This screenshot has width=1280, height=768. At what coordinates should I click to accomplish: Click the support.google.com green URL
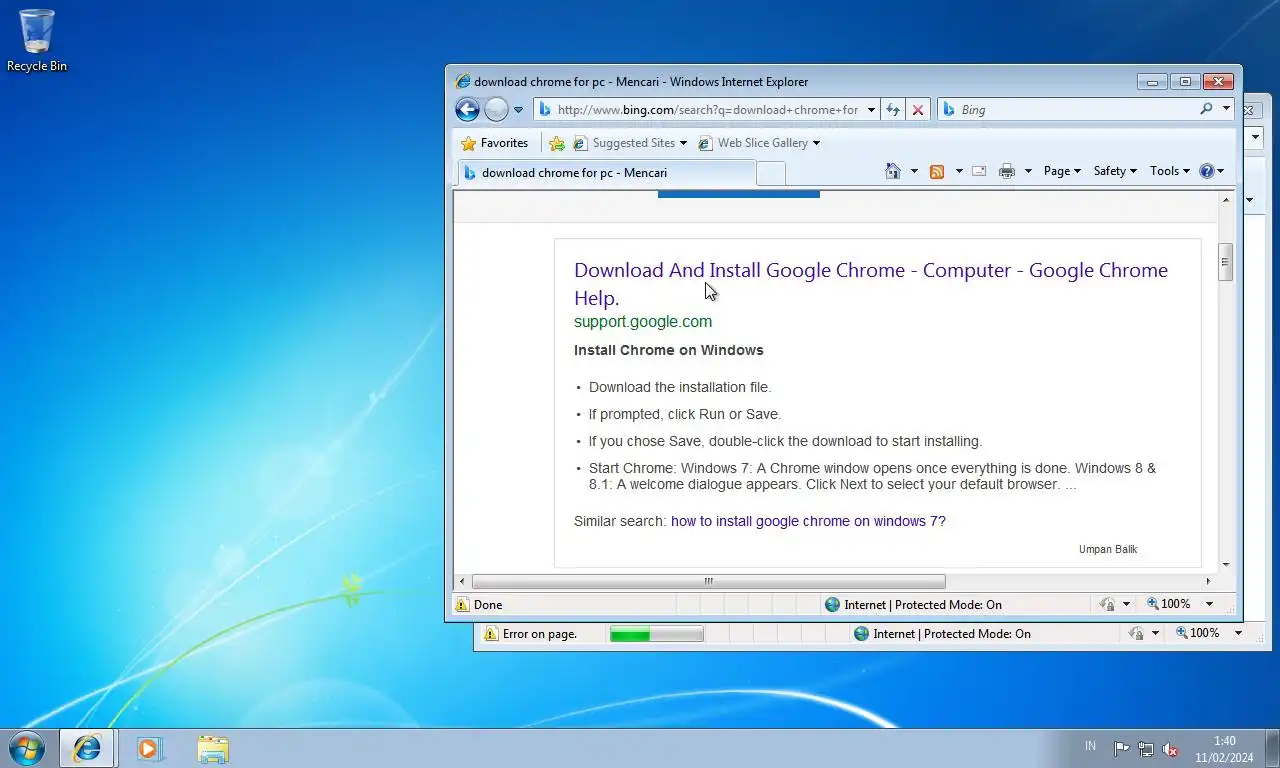click(643, 321)
